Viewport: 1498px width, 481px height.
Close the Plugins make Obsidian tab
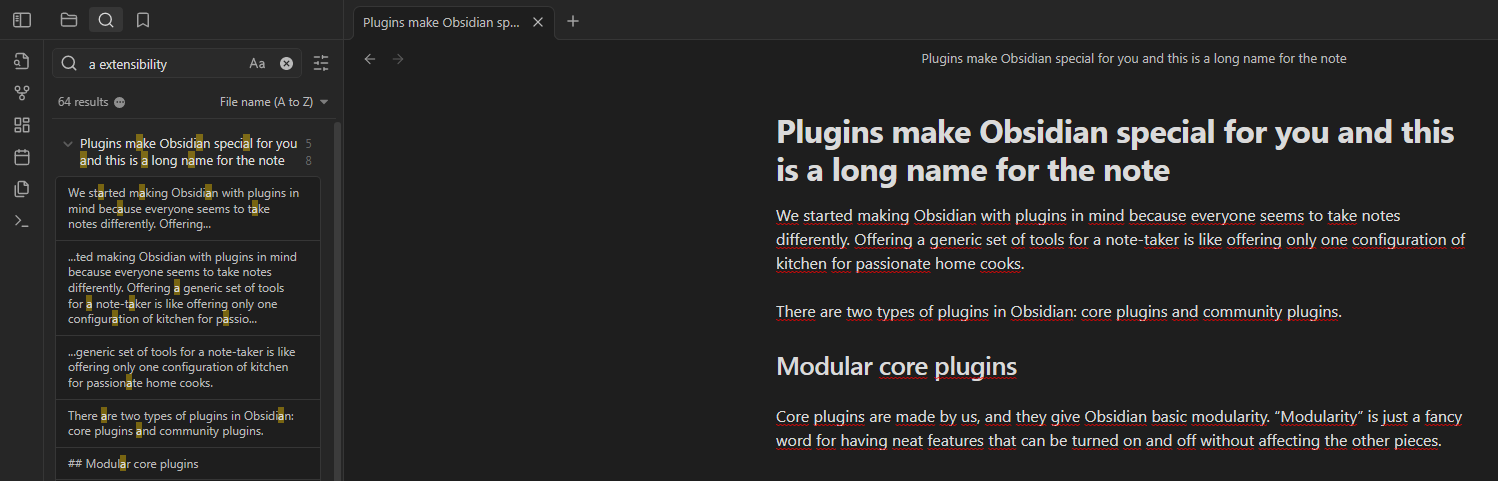point(538,22)
